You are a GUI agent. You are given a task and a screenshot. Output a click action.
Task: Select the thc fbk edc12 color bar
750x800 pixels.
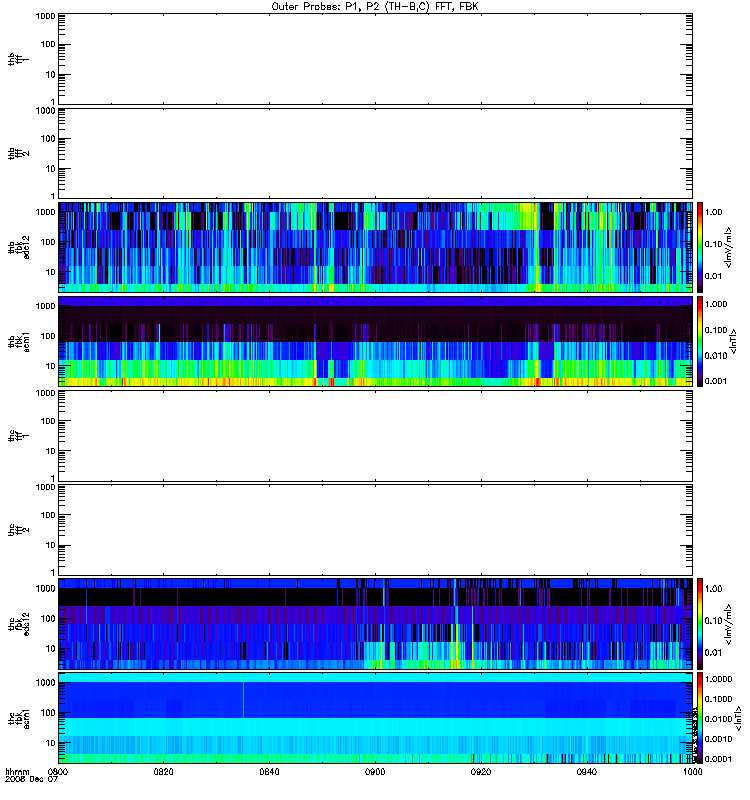pyautogui.click(x=700, y=623)
